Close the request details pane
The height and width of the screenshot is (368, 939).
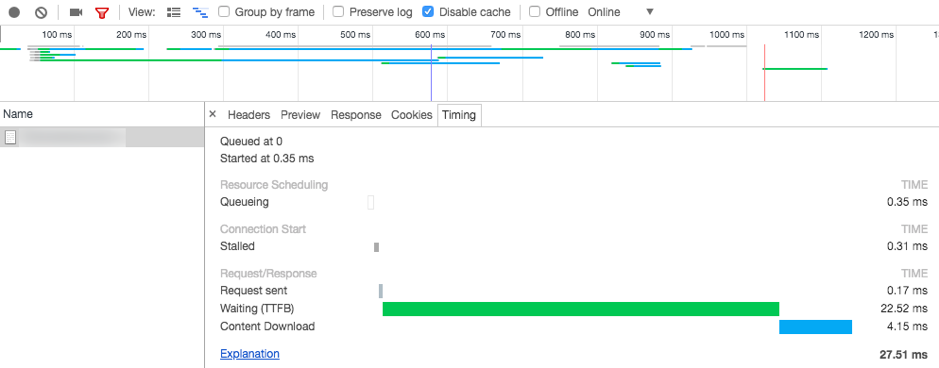(213, 114)
